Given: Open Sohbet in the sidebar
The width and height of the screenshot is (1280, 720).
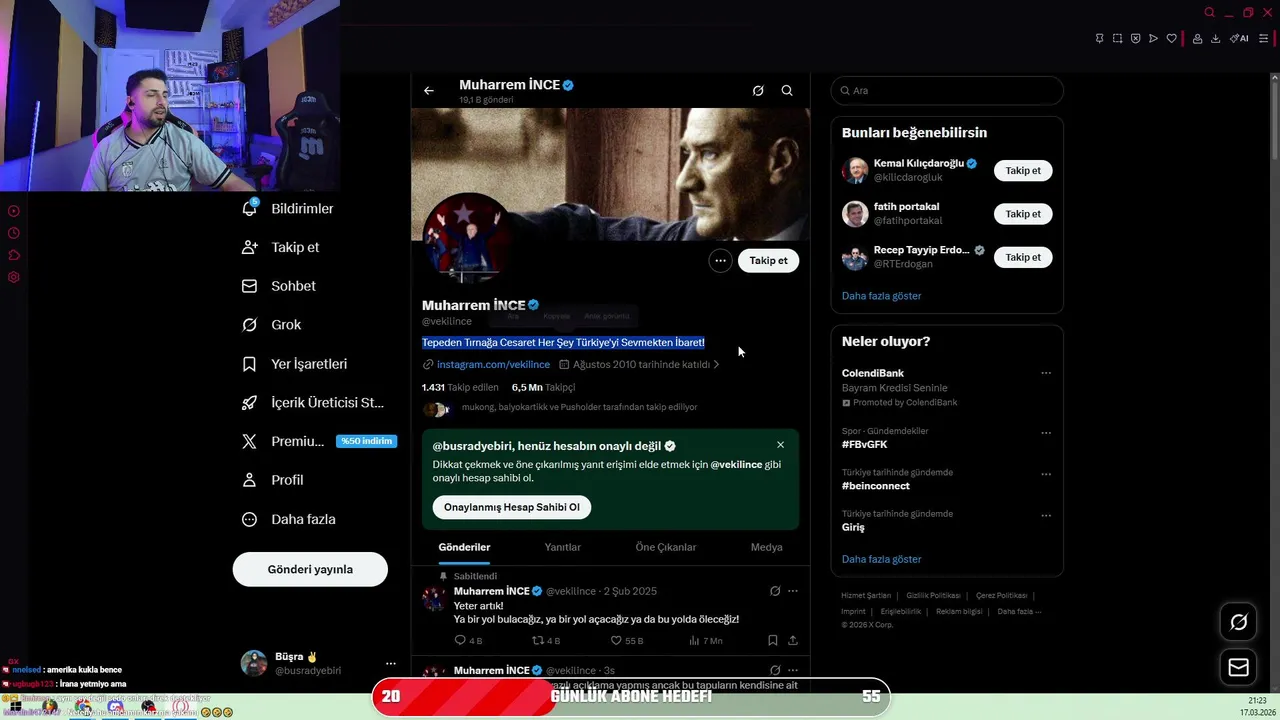Looking at the screenshot, I should click(x=279, y=286).
